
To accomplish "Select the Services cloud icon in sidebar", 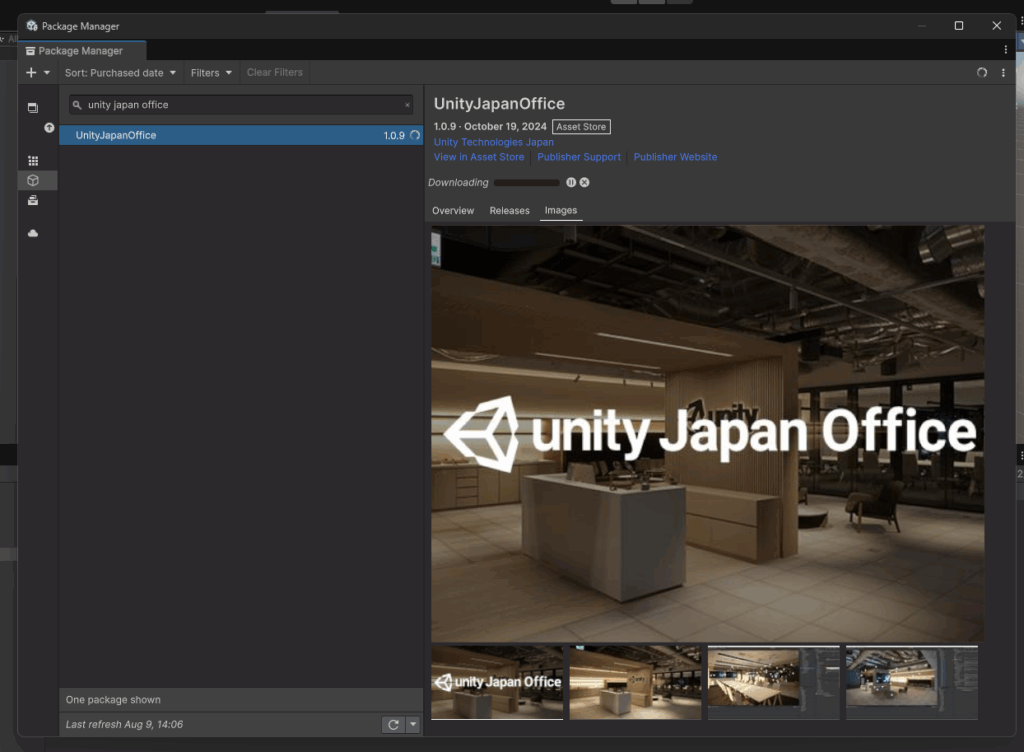I will (33, 233).
